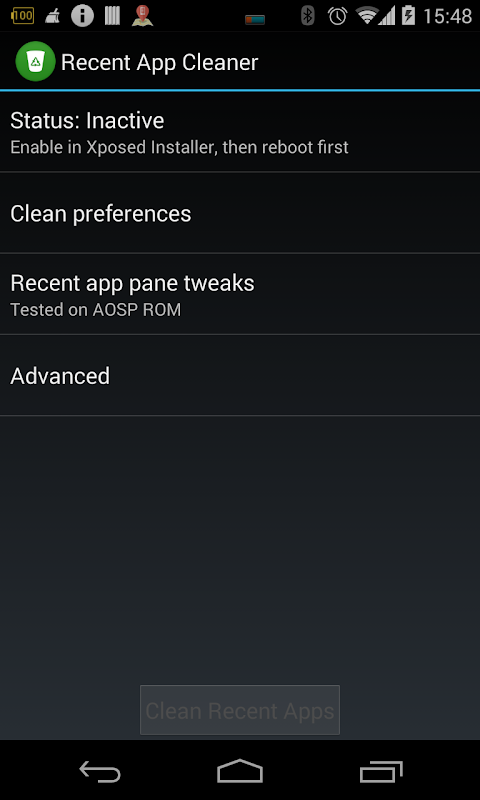Tap the charging battery icon

click(409, 16)
